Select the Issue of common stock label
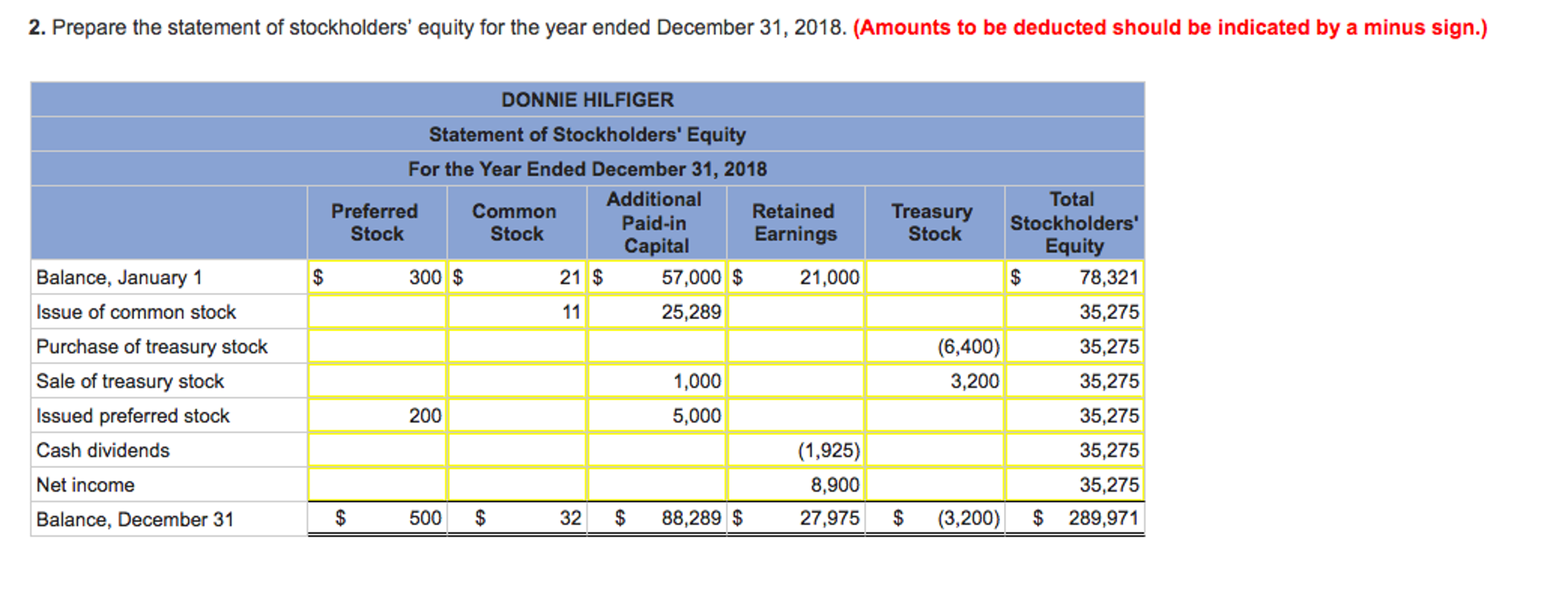Image resolution: width=1568 pixels, height=612 pixels. pyautogui.click(x=136, y=312)
